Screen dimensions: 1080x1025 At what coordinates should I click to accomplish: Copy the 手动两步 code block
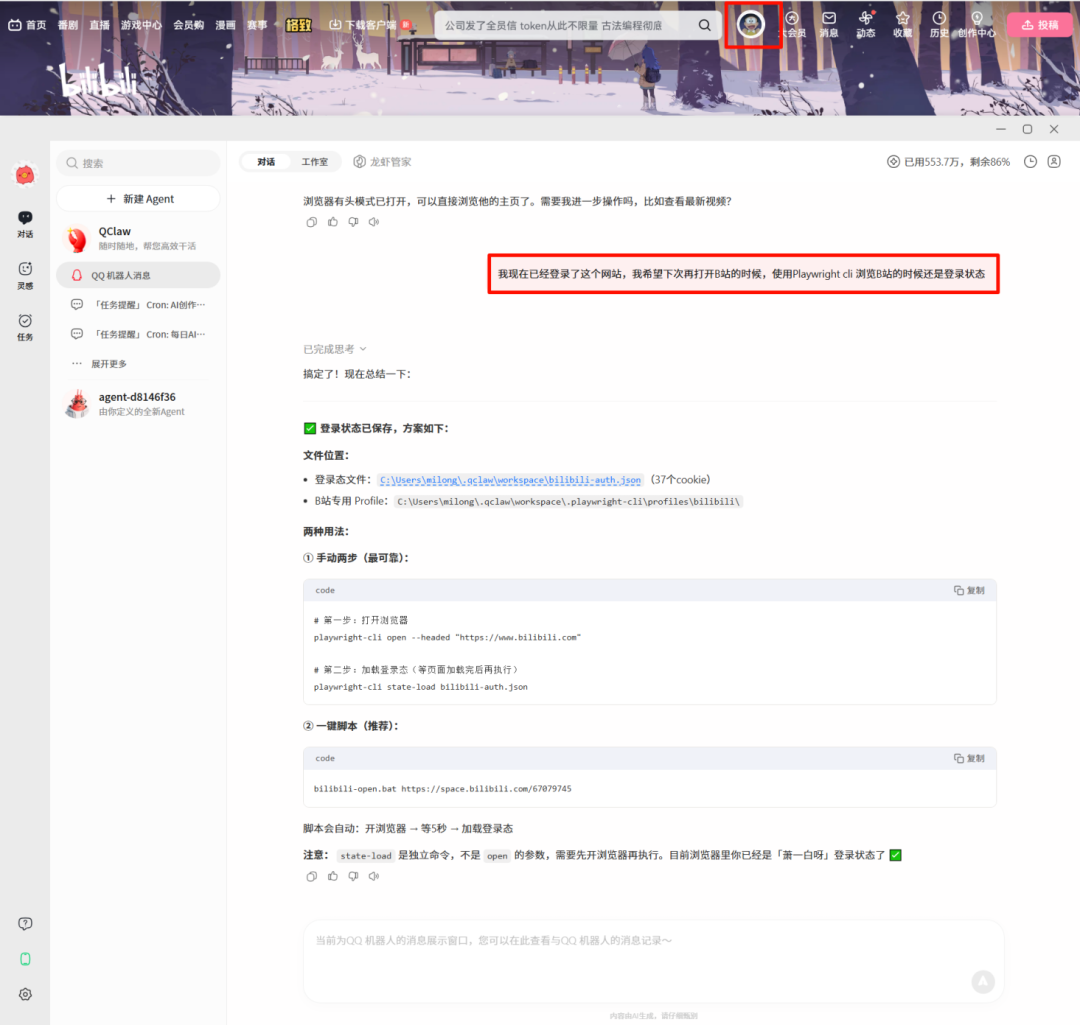pos(969,590)
